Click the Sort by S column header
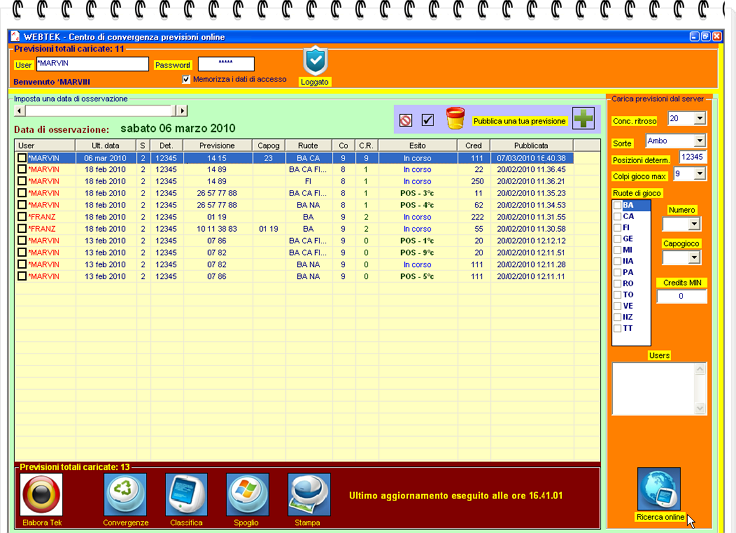The height and width of the screenshot is (533, 736). (x=143, y=145)
